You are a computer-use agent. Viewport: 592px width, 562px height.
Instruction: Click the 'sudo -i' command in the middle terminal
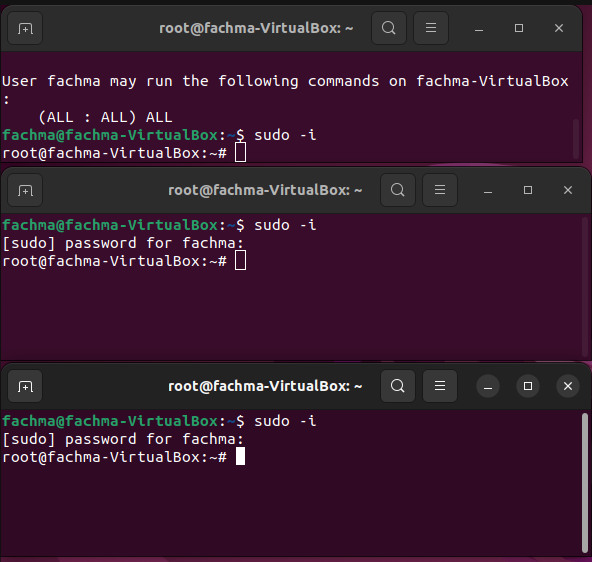coord(285,225)
